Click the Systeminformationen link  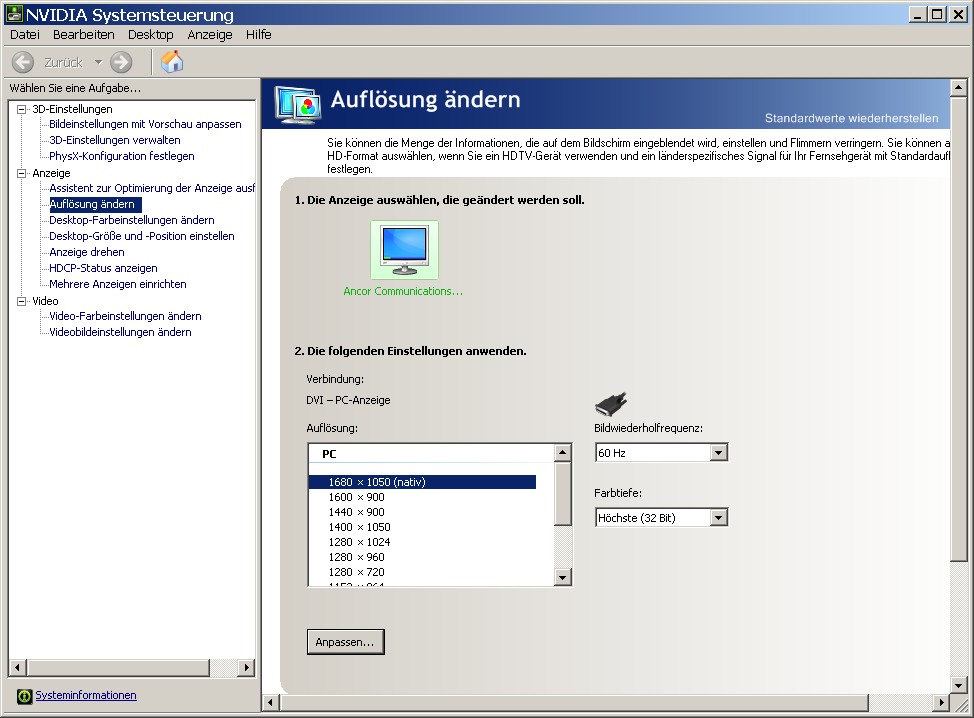pos(86,696)
